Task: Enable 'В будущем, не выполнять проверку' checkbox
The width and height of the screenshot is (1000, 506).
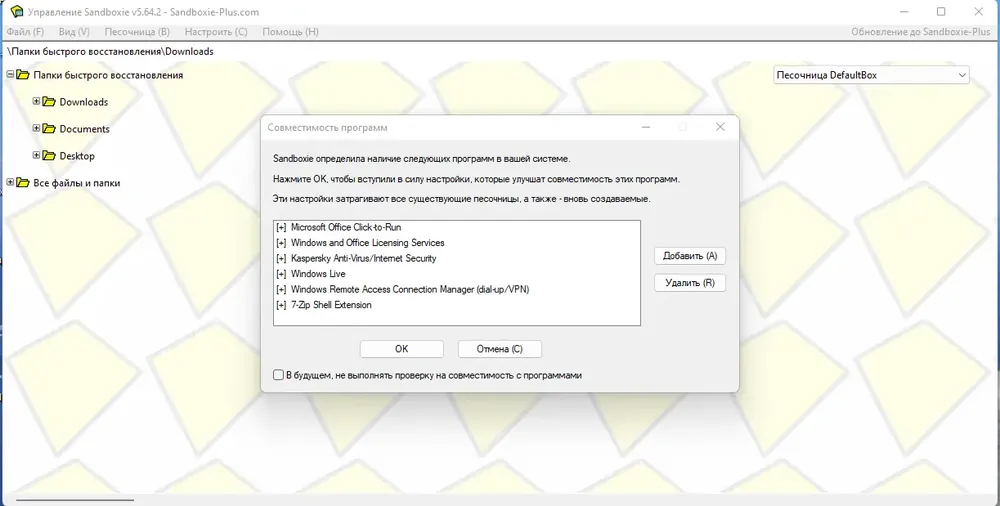Action: (x=278, y=375)
